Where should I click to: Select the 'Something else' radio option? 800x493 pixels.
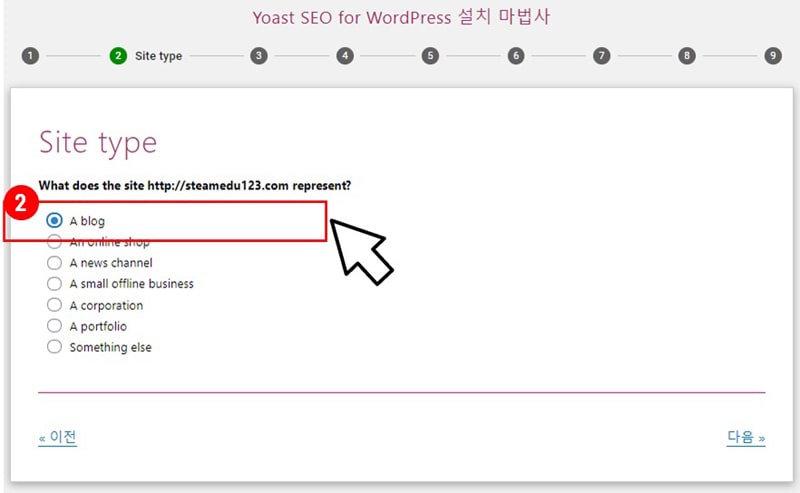(x=54, y=347)
